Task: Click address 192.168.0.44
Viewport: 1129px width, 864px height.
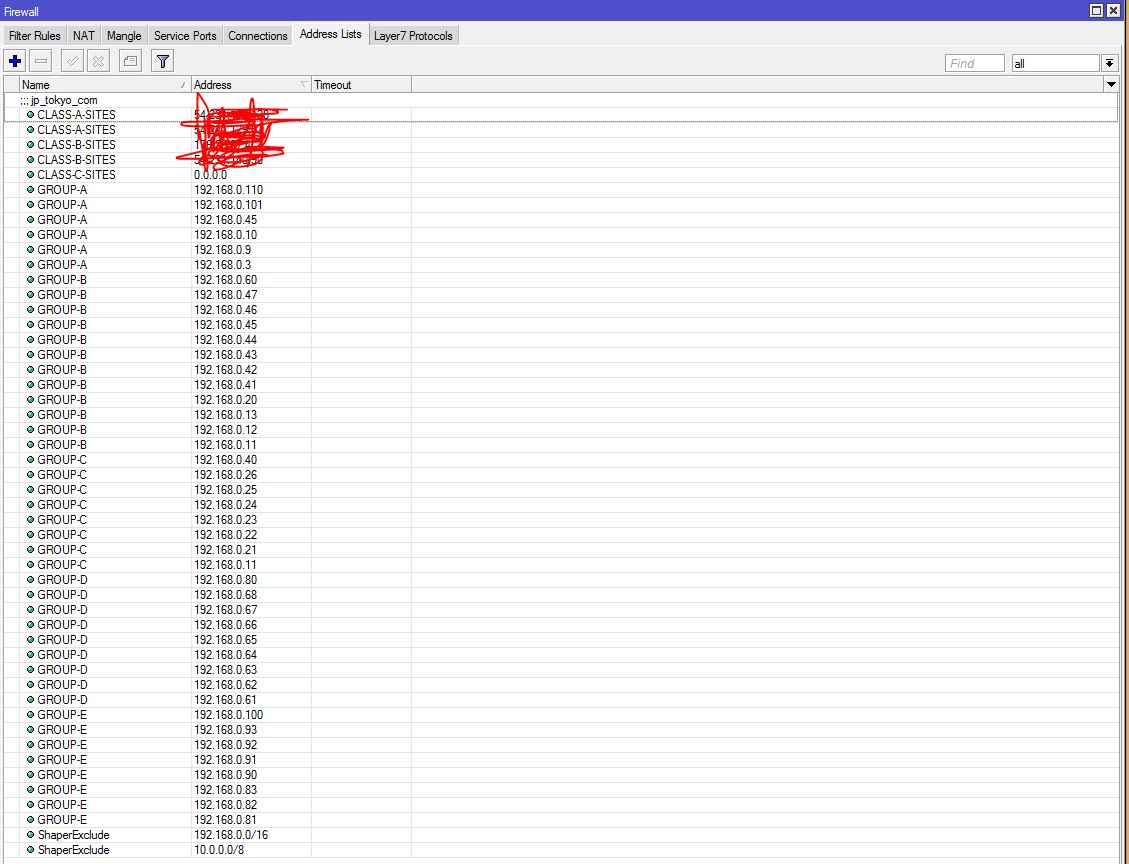Action: click(x=225, y=340)
